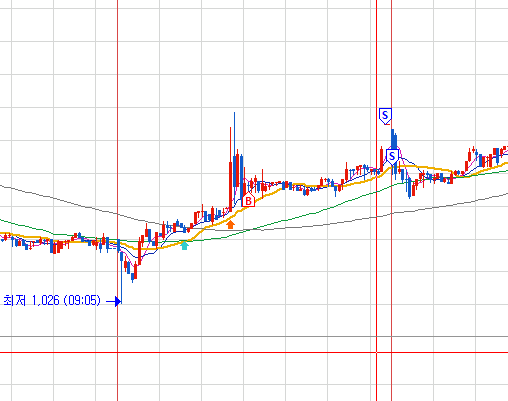Click where the red crosshair lines intersect
This screenshot has width=508, height=401.
pos(377,352)
